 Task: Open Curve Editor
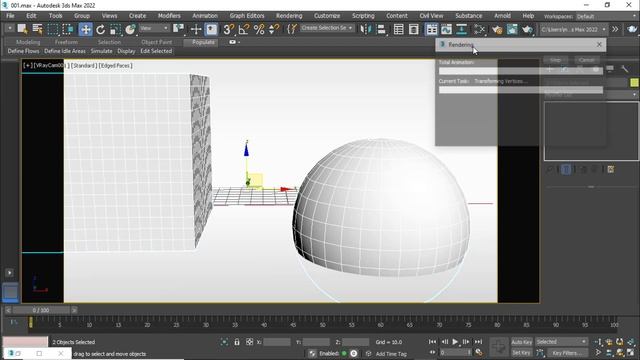pyautogui.click(x=446, y=29)
